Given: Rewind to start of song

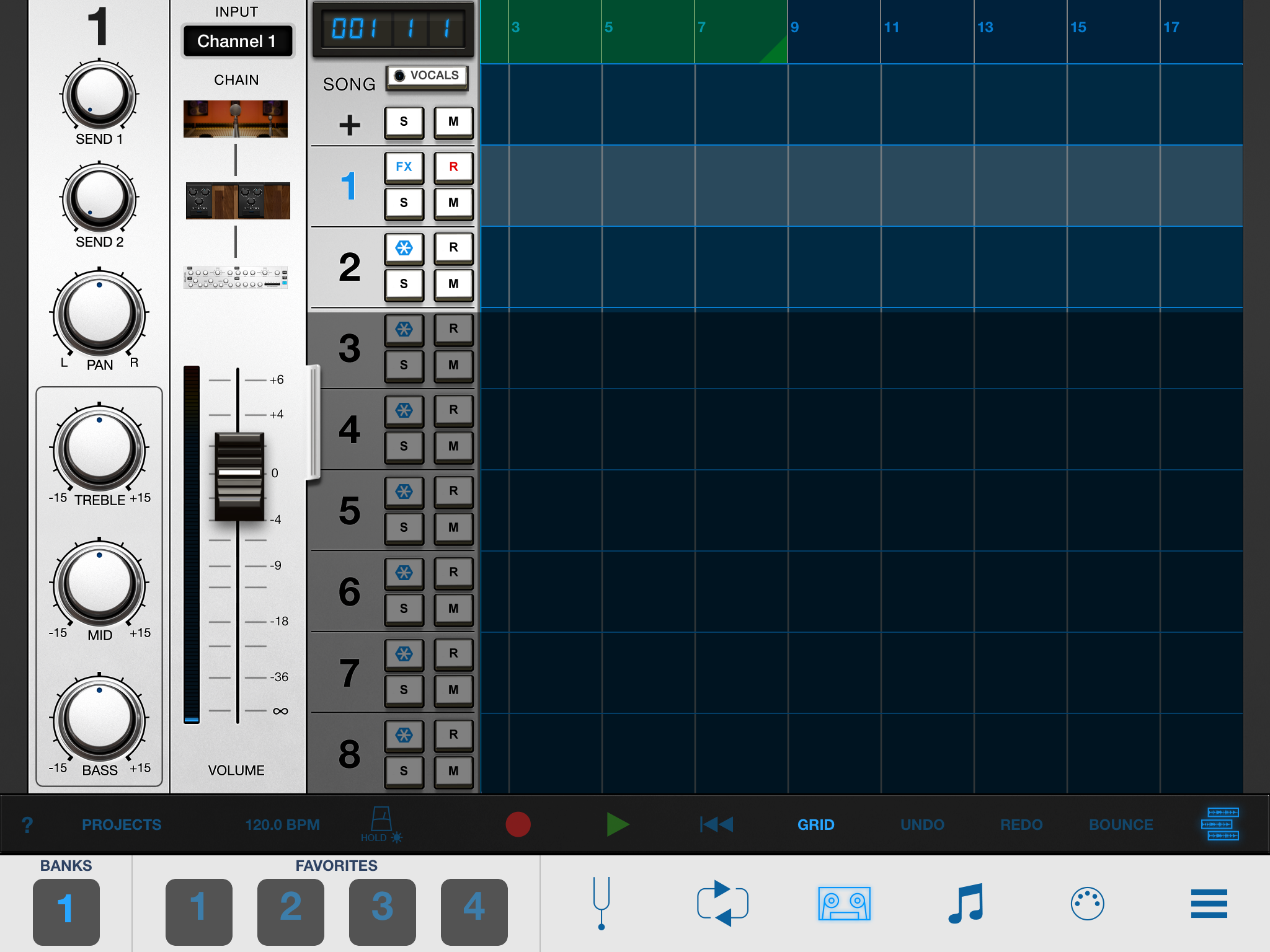Looking at the screenshot, I should tap(716, 824).
